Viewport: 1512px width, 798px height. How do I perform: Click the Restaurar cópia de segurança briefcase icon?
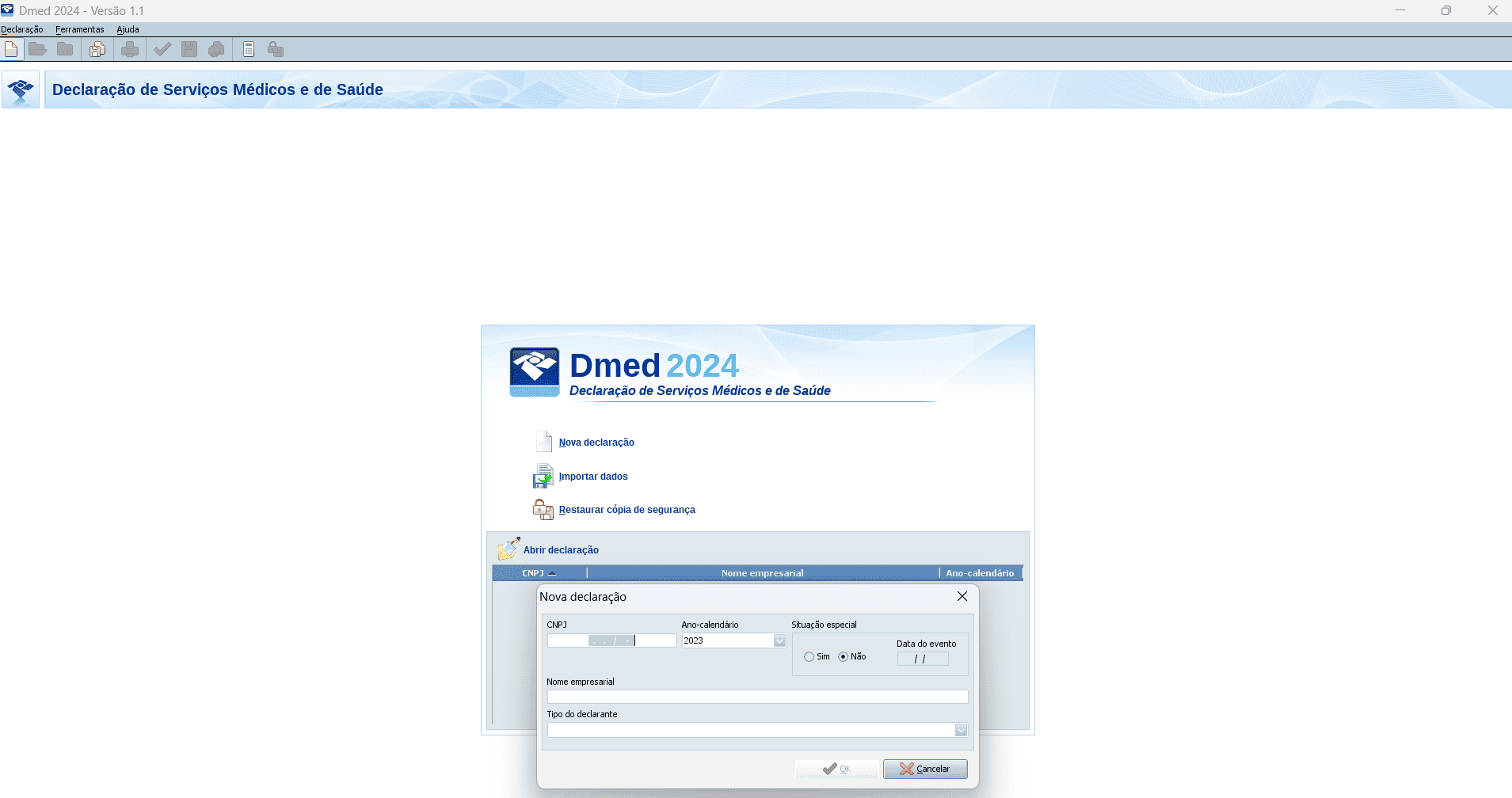click(x=543, y=509)
